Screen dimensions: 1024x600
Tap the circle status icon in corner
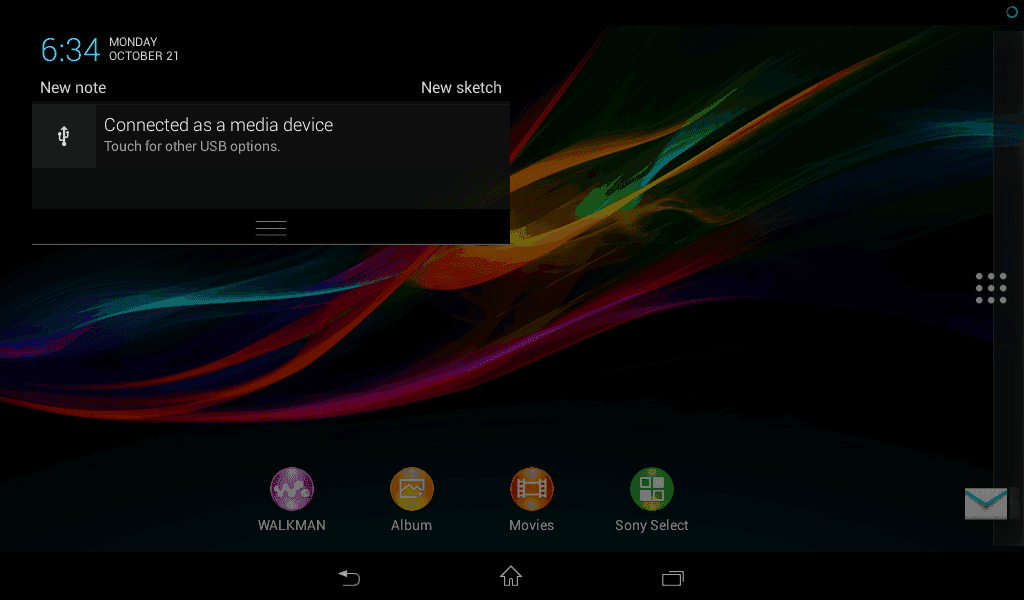pos(1012,12)
